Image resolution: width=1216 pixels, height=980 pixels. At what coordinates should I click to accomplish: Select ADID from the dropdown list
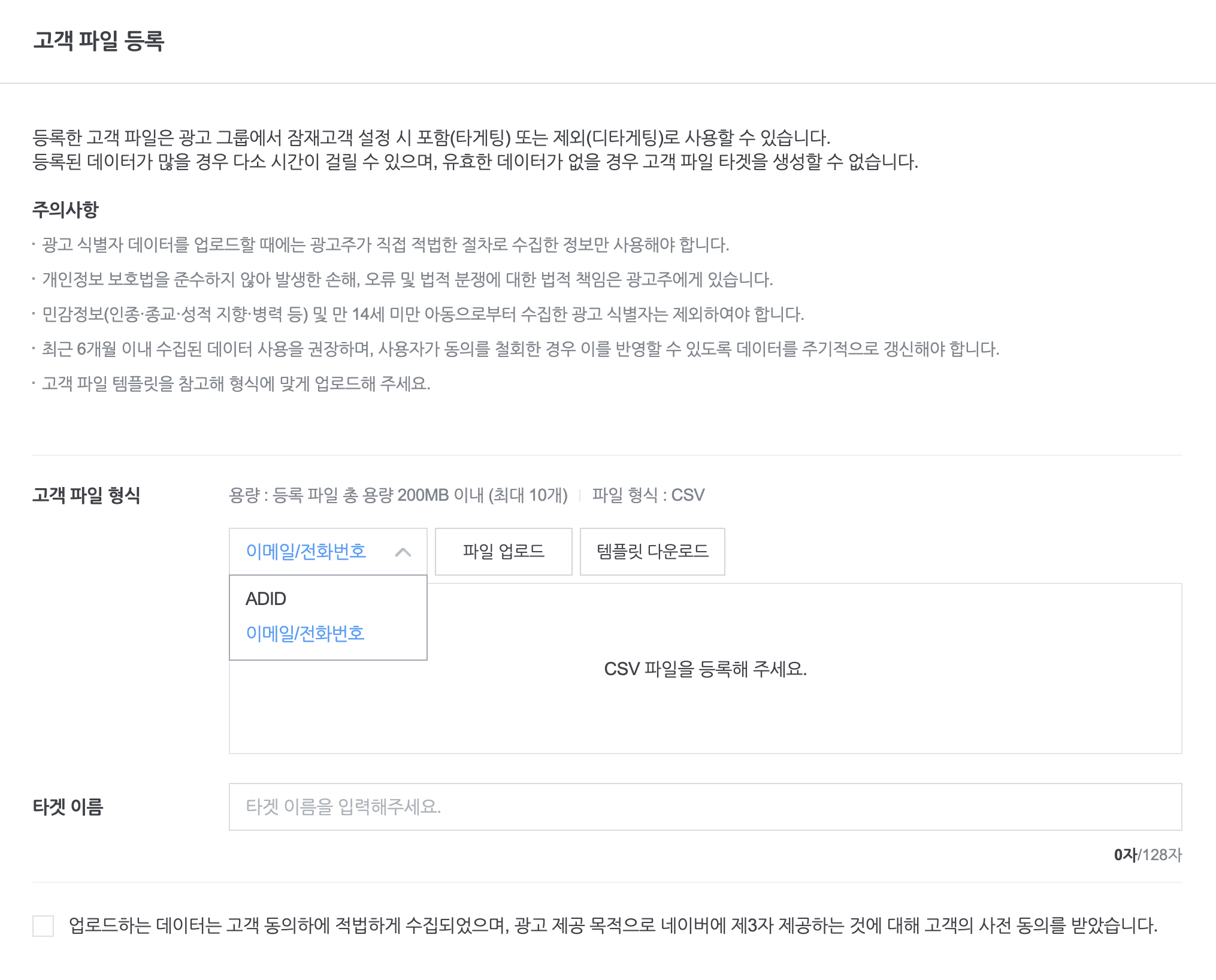pos(266,598)
